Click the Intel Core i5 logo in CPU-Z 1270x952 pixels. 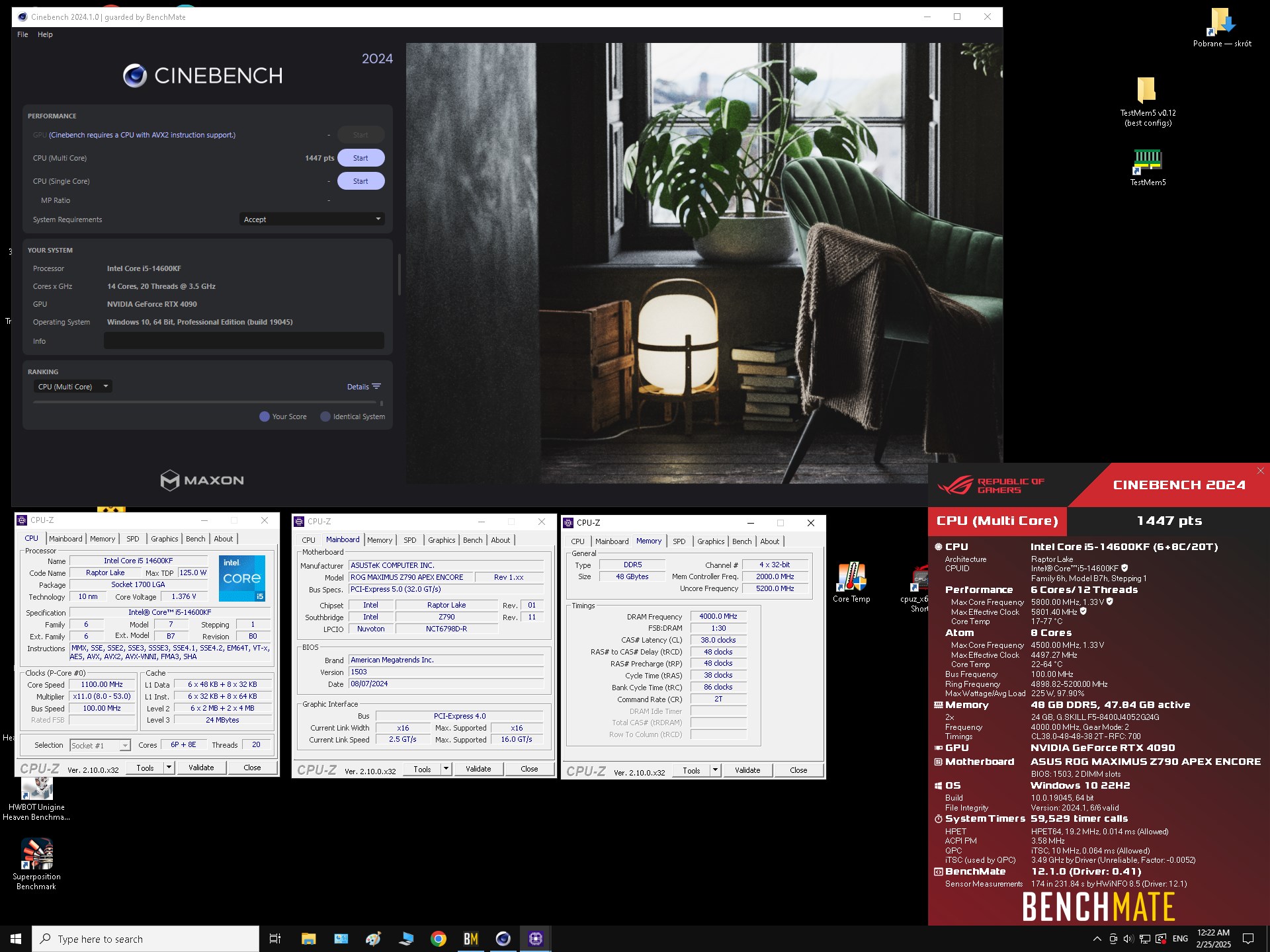tap(241, 578)
